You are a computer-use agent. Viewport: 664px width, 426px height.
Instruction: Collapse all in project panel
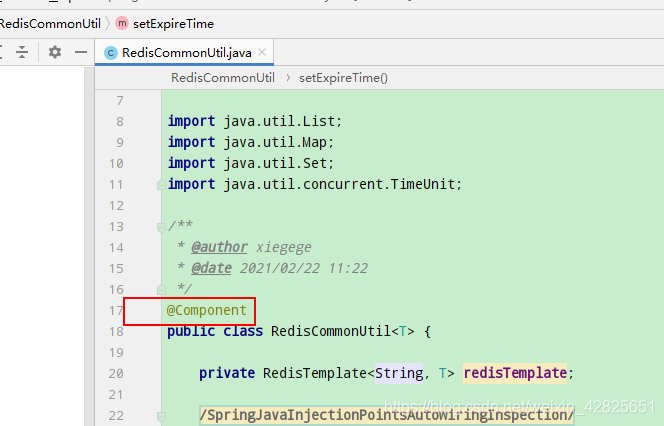tap(22, 52)
